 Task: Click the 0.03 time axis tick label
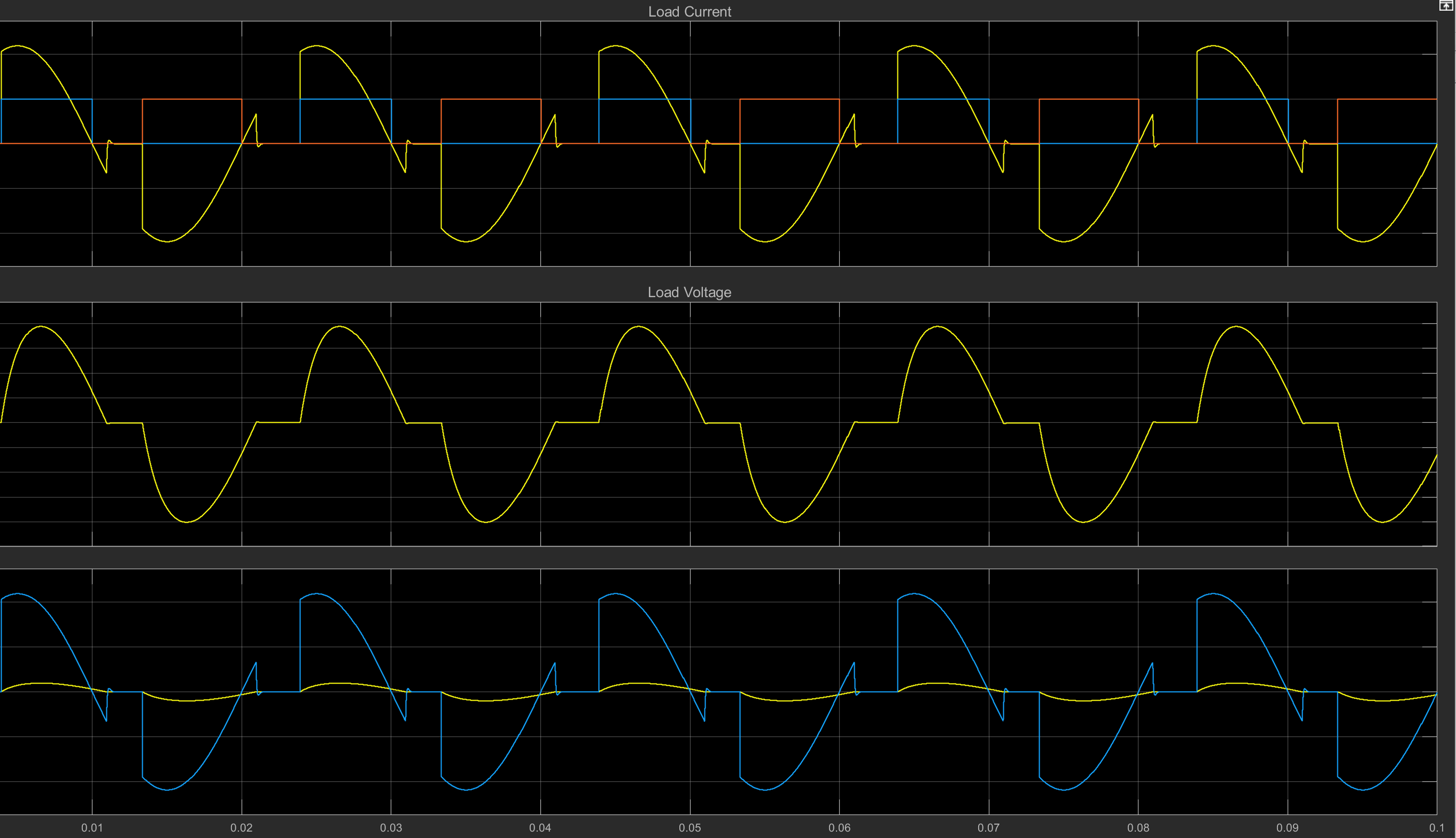[391, 828]
